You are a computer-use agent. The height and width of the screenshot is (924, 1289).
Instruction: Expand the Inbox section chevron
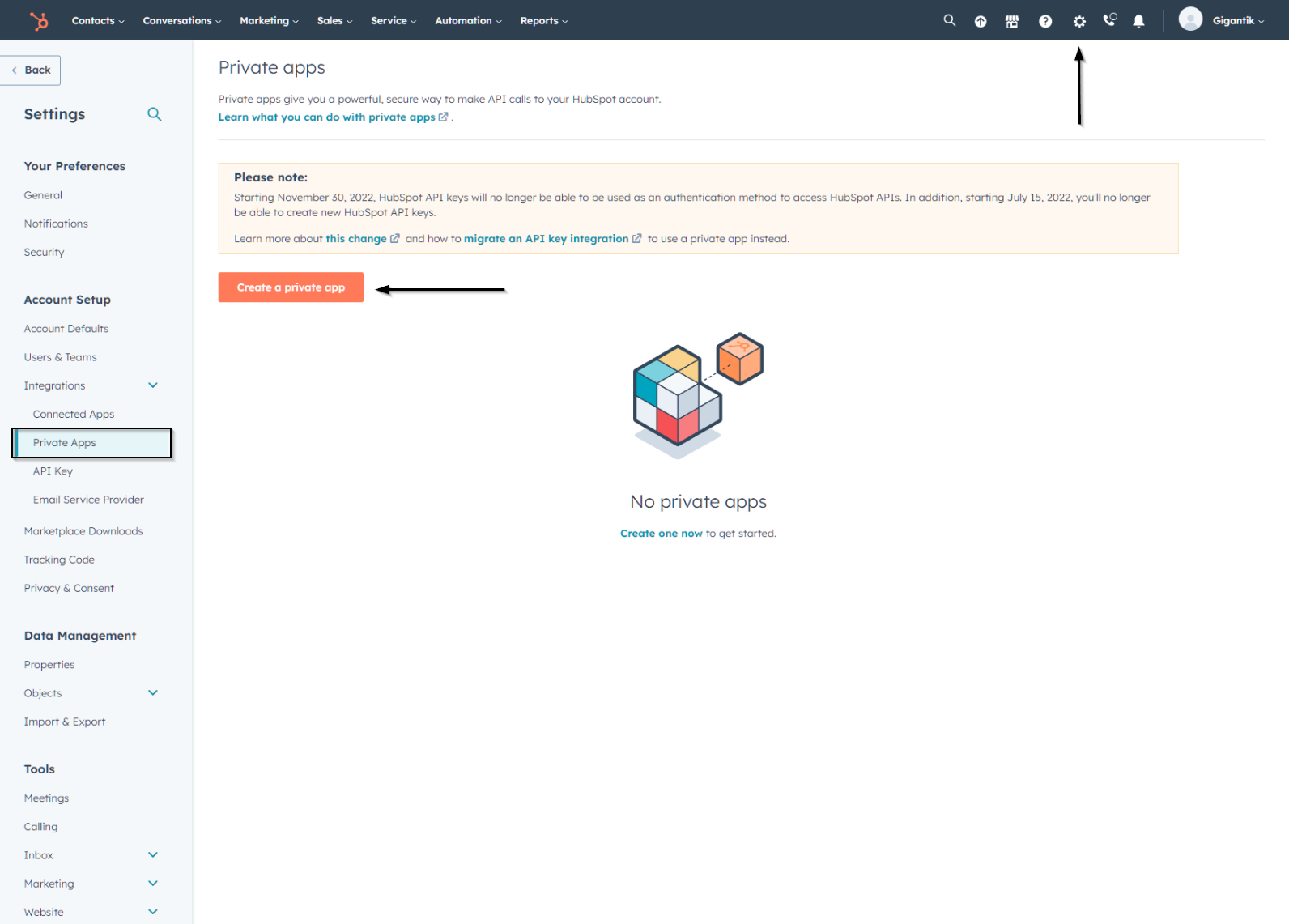(x=153, y=855)
